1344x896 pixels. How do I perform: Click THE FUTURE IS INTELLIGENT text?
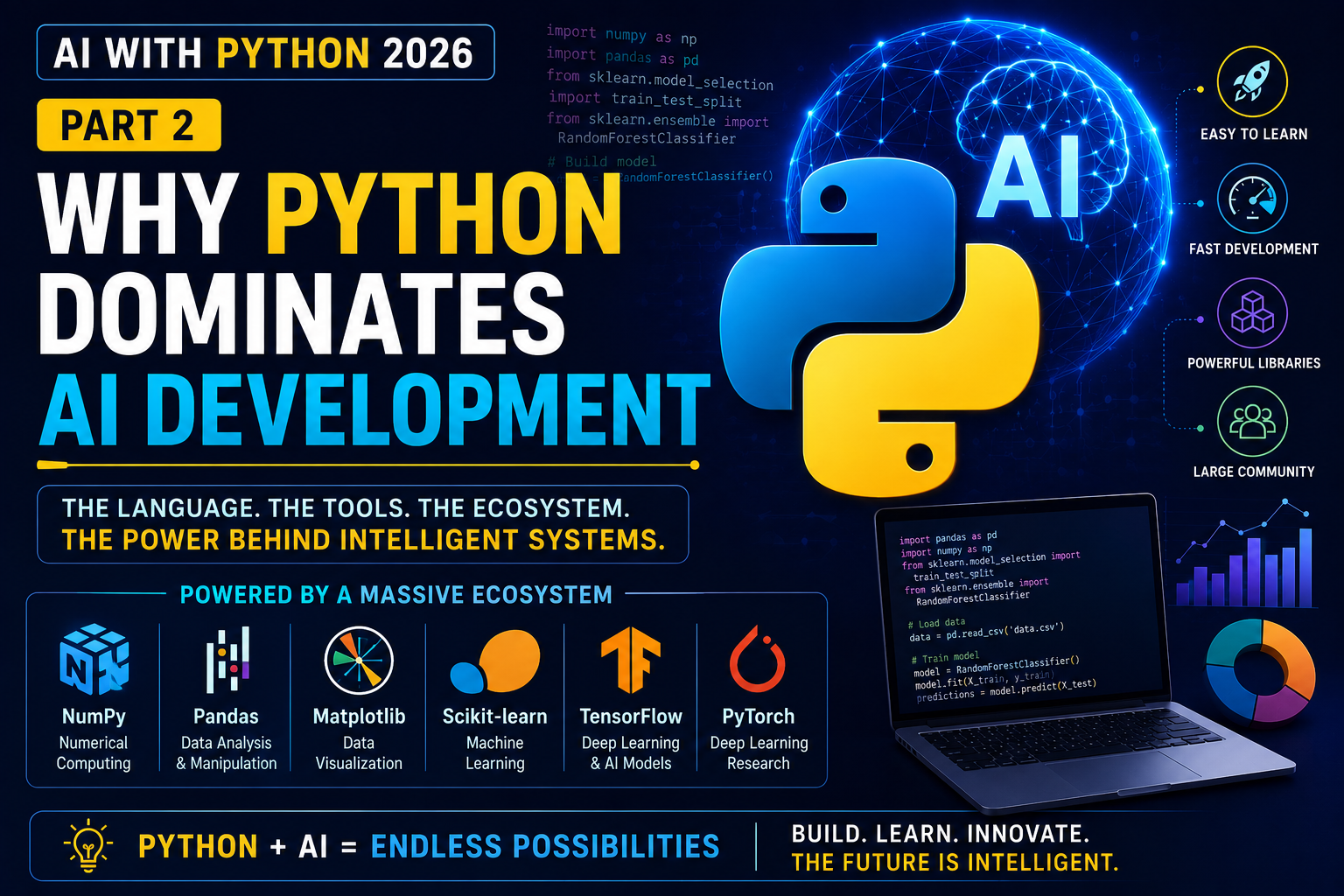pyautogui.click(x=955, y=863)
